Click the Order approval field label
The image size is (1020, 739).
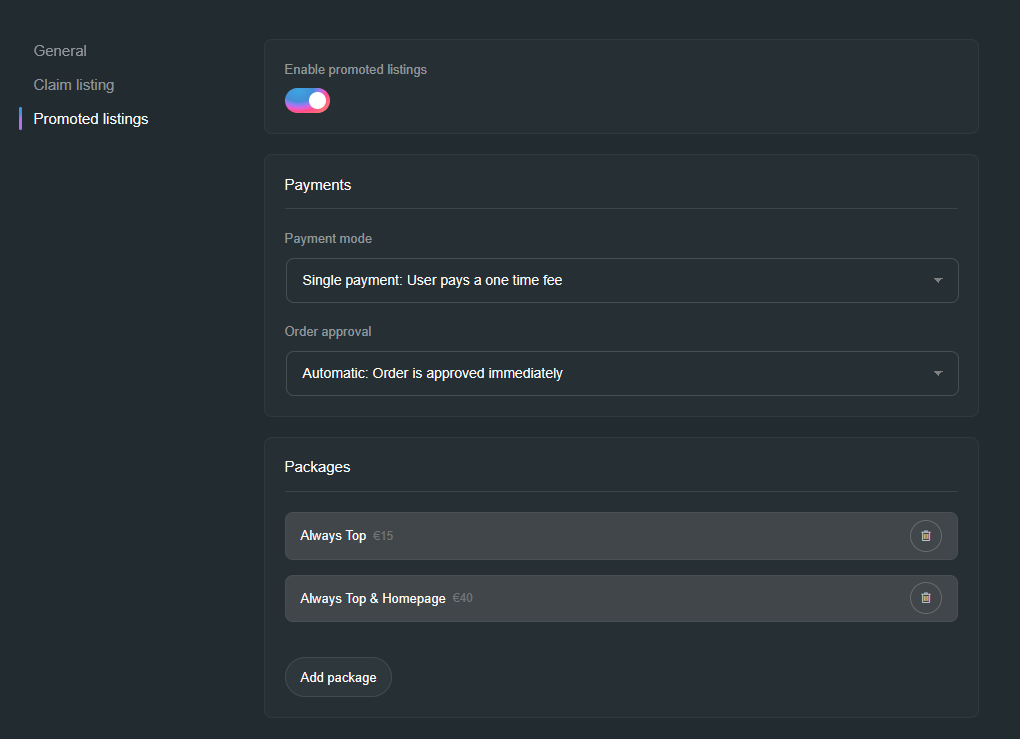pyautogui.click(x=328, y=331)
